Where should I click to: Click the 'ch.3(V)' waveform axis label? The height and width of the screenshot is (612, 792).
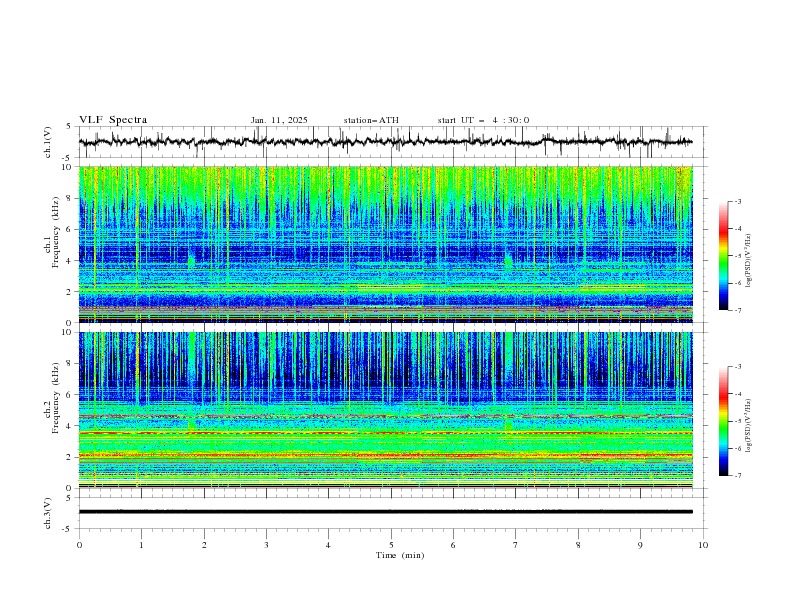pos(48,513)
